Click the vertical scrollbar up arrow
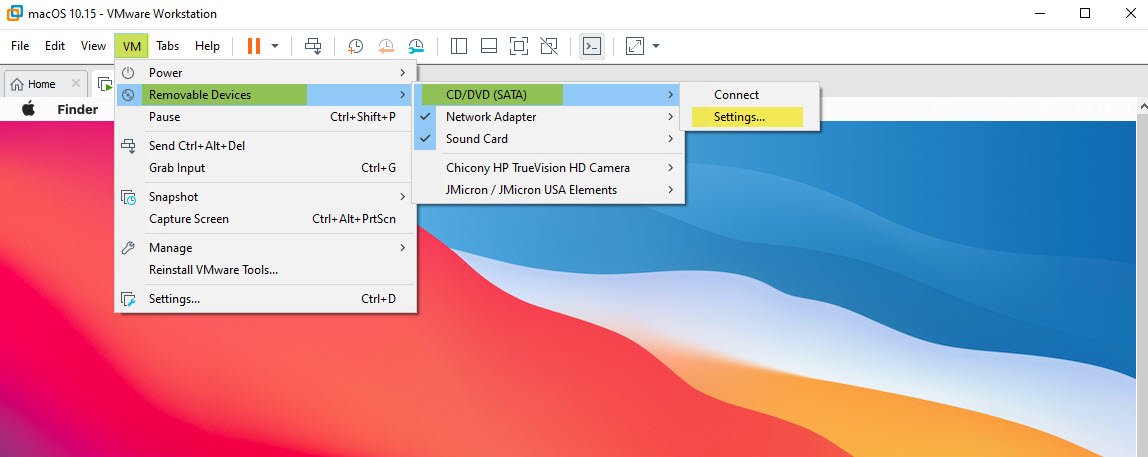Screen dimensions: 1148x457 (1142, 107)
